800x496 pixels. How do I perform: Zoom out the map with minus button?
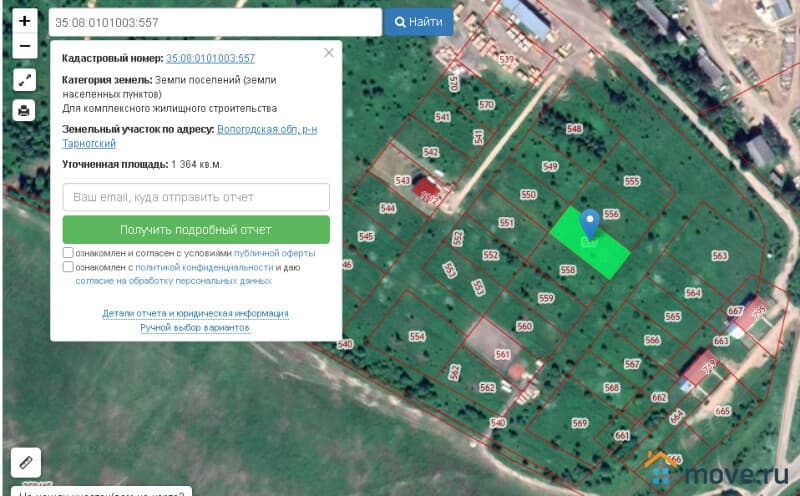pos(24,46)
